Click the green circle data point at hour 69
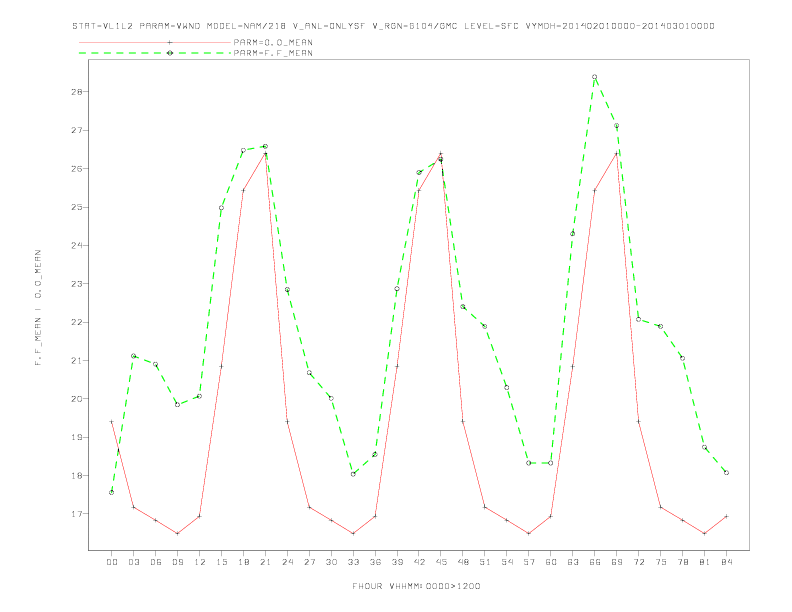Viewport: 792px width, 612px height. [x=617, y=126]
